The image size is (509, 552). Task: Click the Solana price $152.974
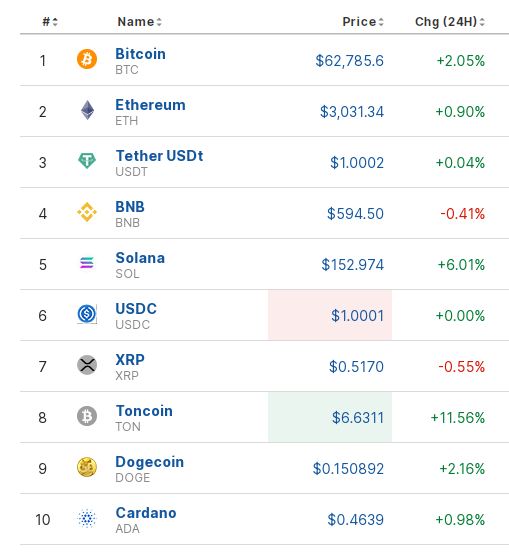click(352, 264)
